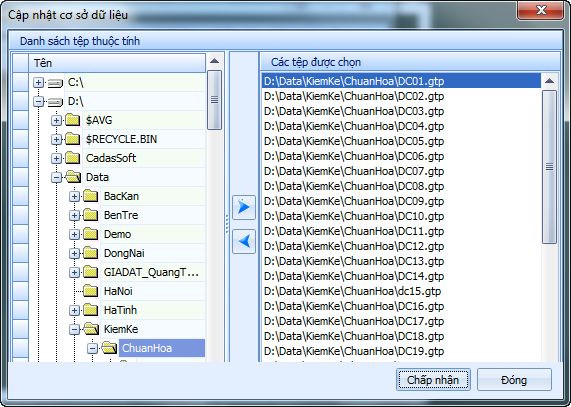
Task: Expand the CadasSoft folder node
Action: tap(56, 158)
